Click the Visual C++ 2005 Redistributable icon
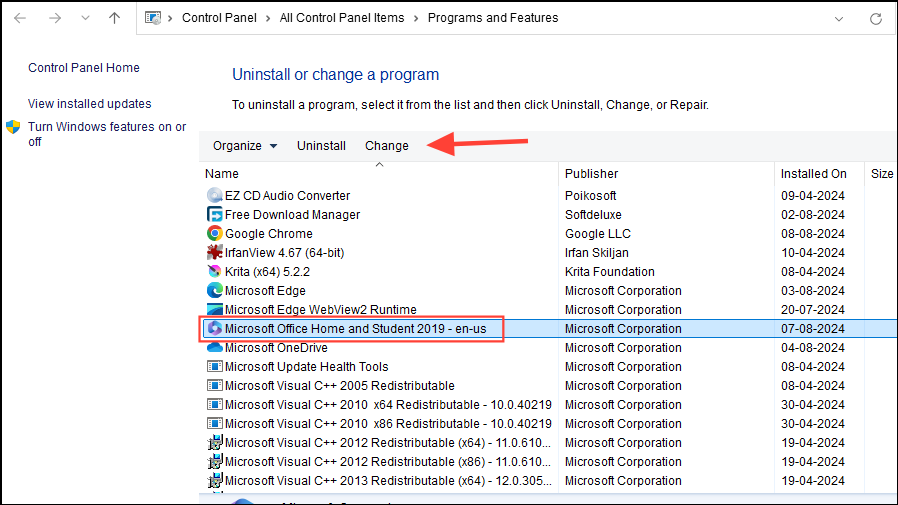The height and width of the screenshot is (505, 898). tap(215, 385)
